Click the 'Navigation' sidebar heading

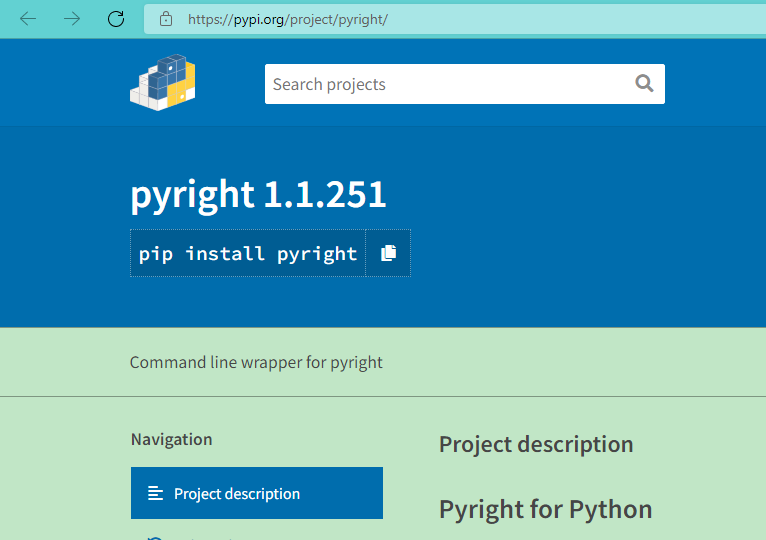171,439
